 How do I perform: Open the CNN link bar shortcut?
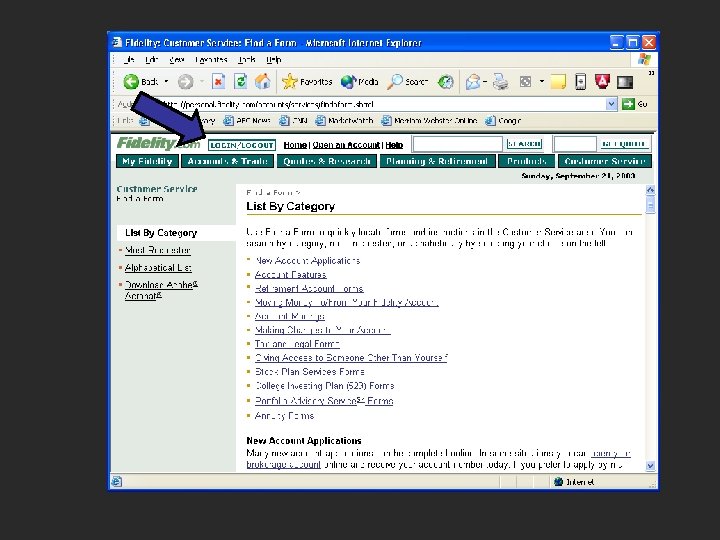coord(293,121)
